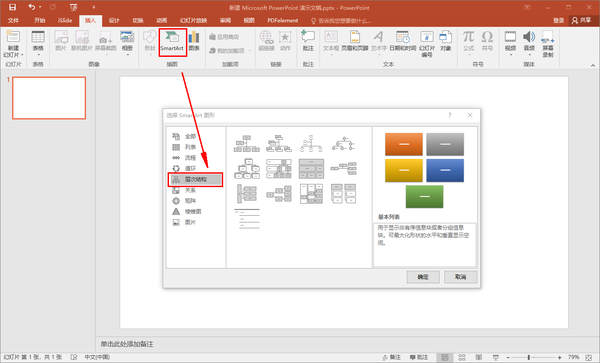The width and height of the screenshot is (600, 363).
Task: Select the 层次结构 hierarchy category
Action: tap(196, 179)
